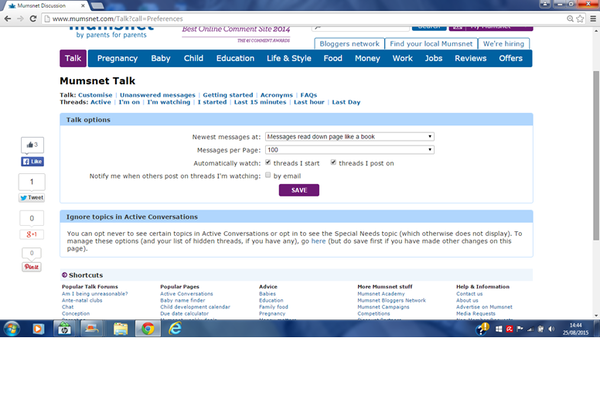
Task: Click the browser forward arrow
Action: pos(20,18)
